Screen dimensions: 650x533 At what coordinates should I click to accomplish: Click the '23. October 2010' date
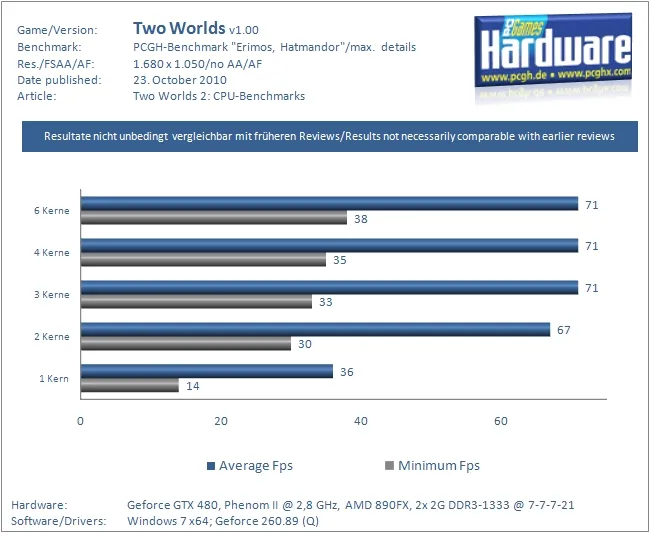(x=180, y=80)
